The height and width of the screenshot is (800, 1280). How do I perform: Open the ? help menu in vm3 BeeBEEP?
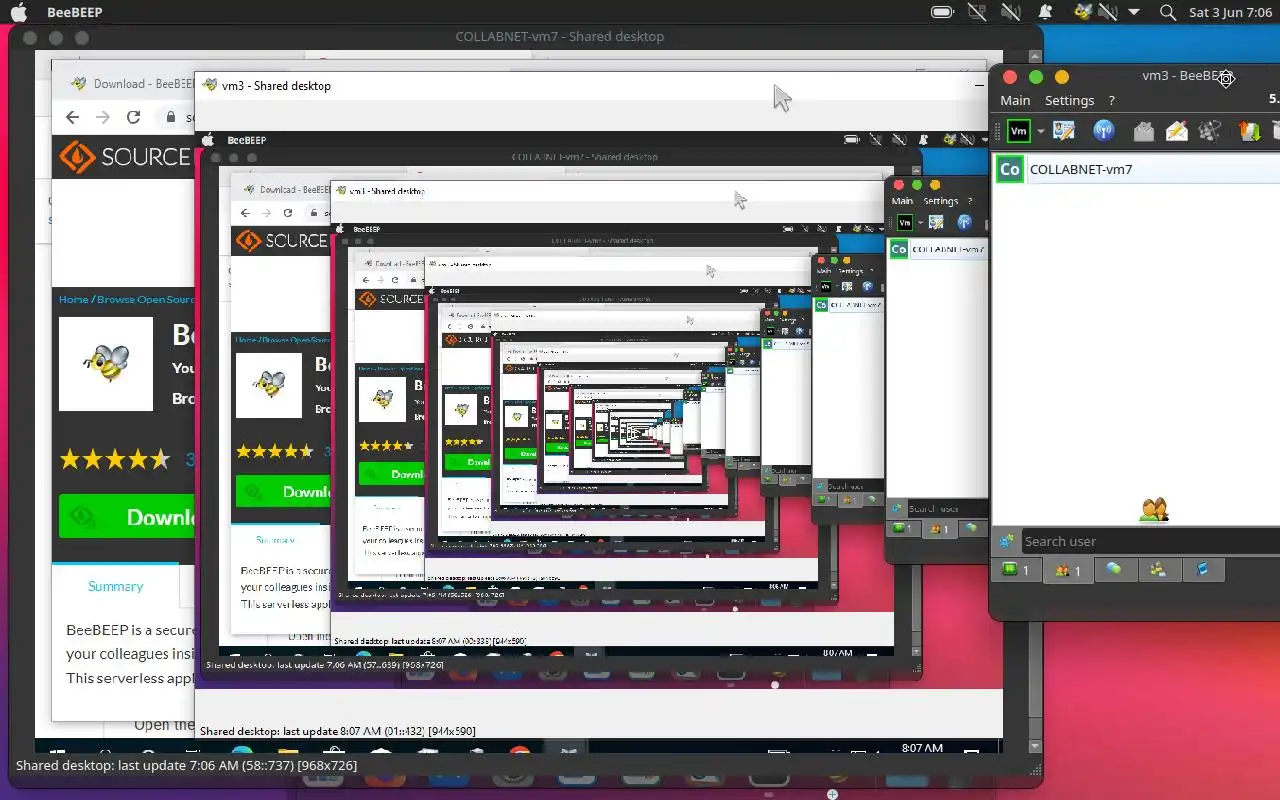coord(1111,100)
